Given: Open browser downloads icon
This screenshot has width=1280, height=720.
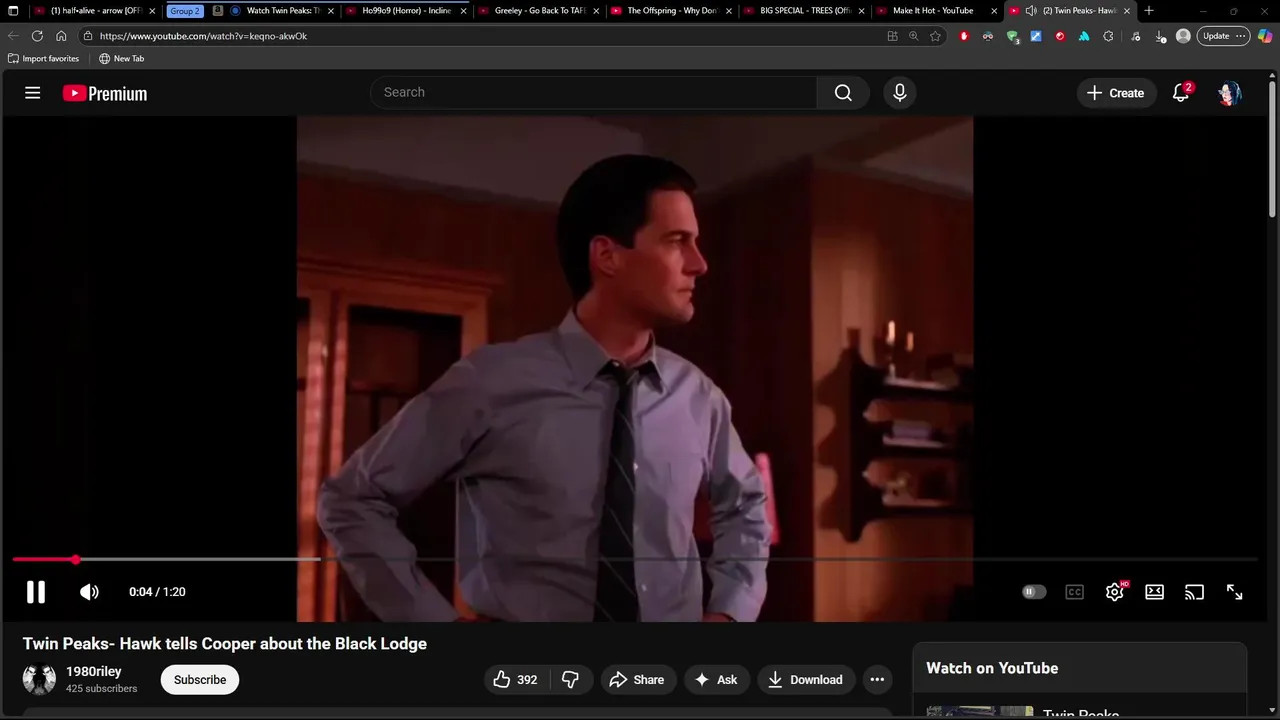Looking at the screenshot, I should tap(1160, 36).
